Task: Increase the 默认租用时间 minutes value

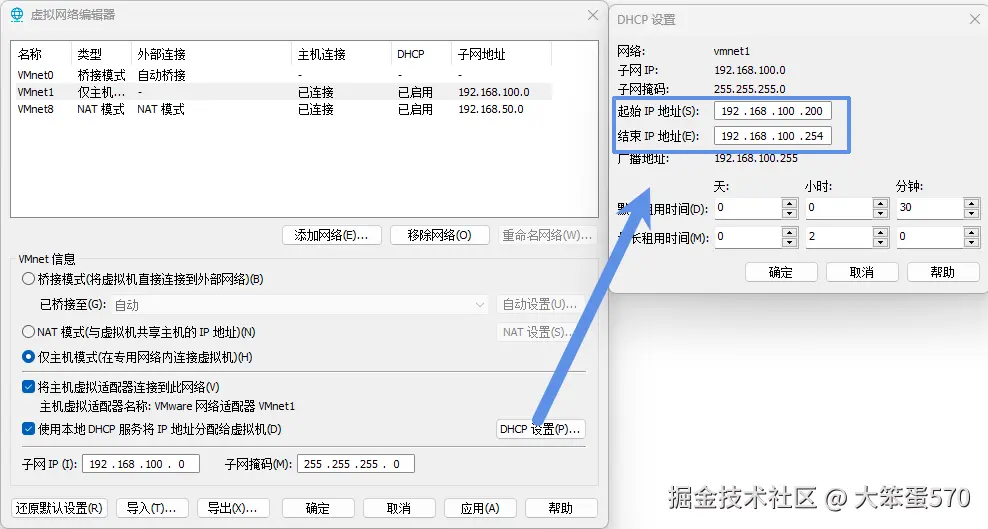Action: click(x=971, y=203)
